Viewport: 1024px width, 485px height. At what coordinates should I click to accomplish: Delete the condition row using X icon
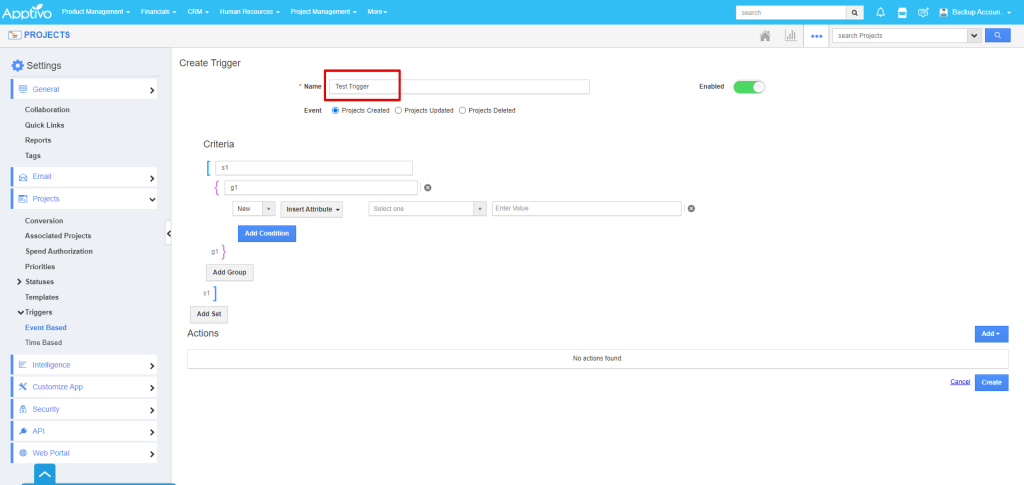(x=691, y=209)
